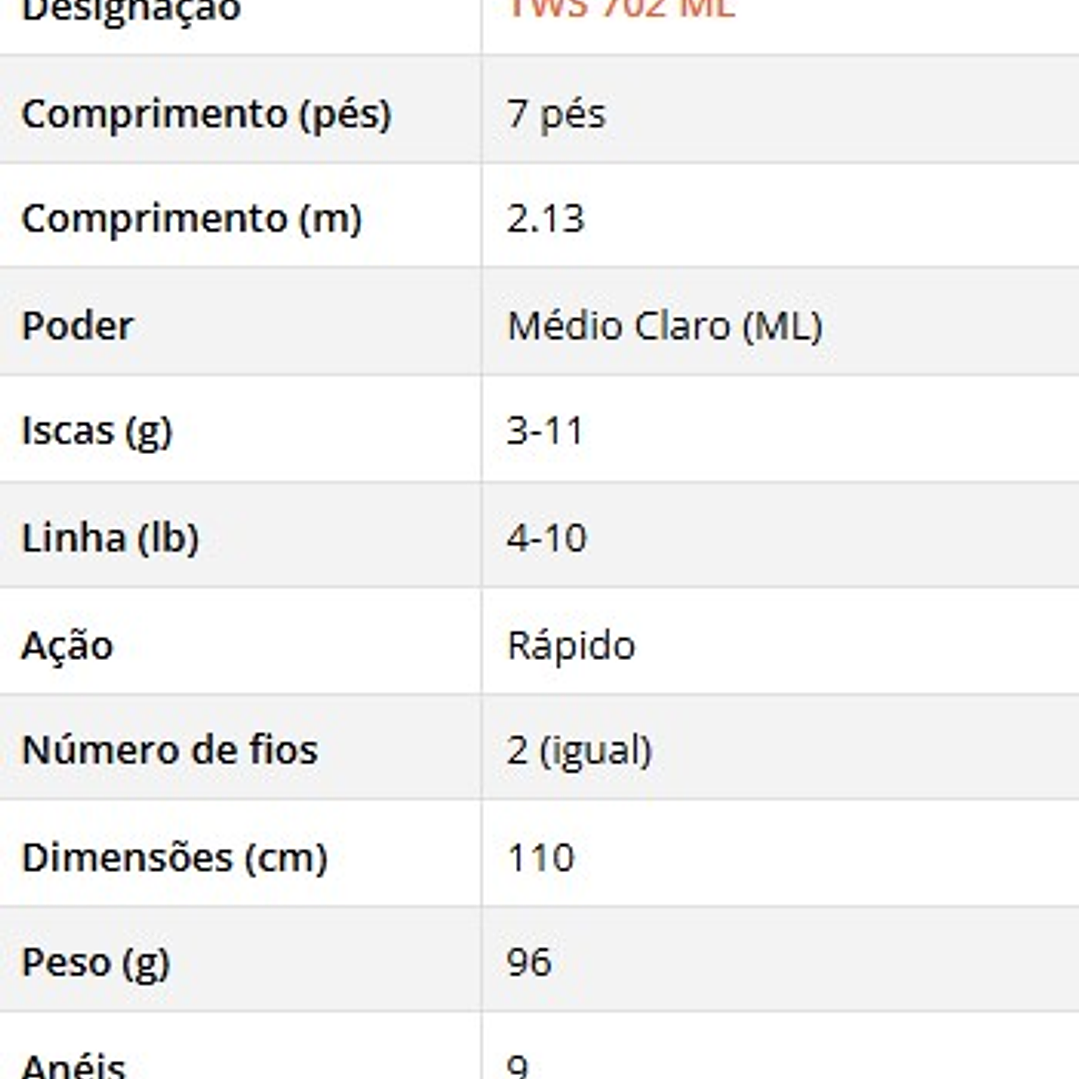Image resolution: width=1079 pixels, height=1079 pixels.
Task: Click the Comprimento (pés) row label
Action: tap(206, 114)
